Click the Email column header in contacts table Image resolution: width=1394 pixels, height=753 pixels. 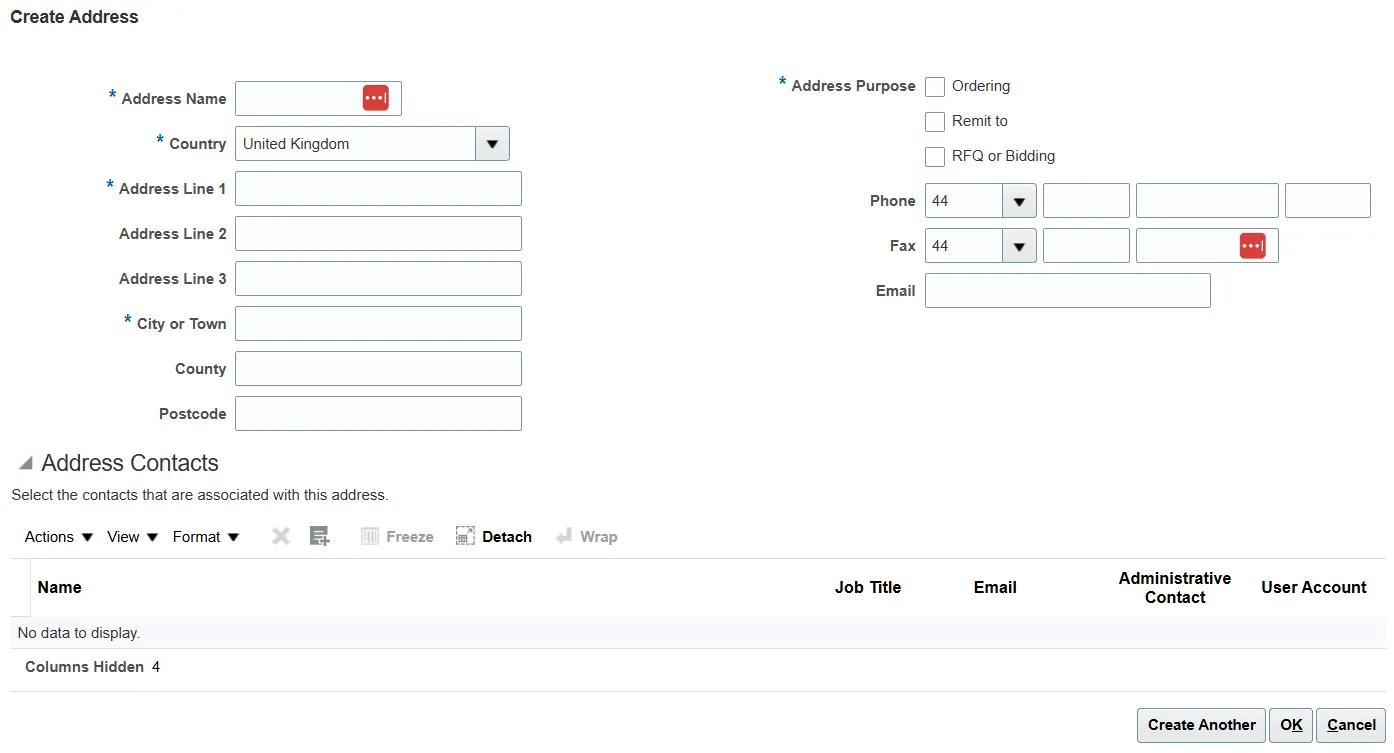point(995,588)
